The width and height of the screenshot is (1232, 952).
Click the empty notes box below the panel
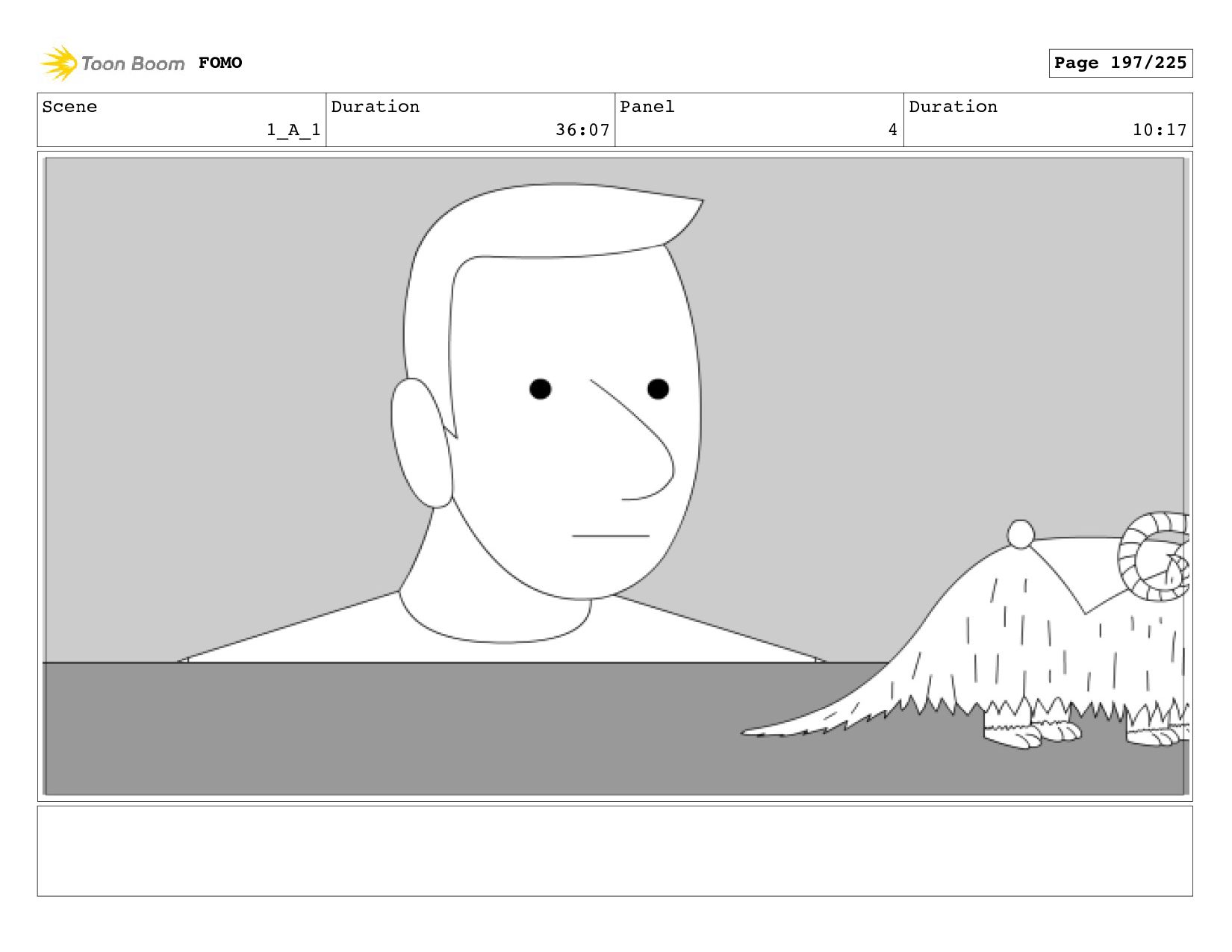(x=615, y=850)
